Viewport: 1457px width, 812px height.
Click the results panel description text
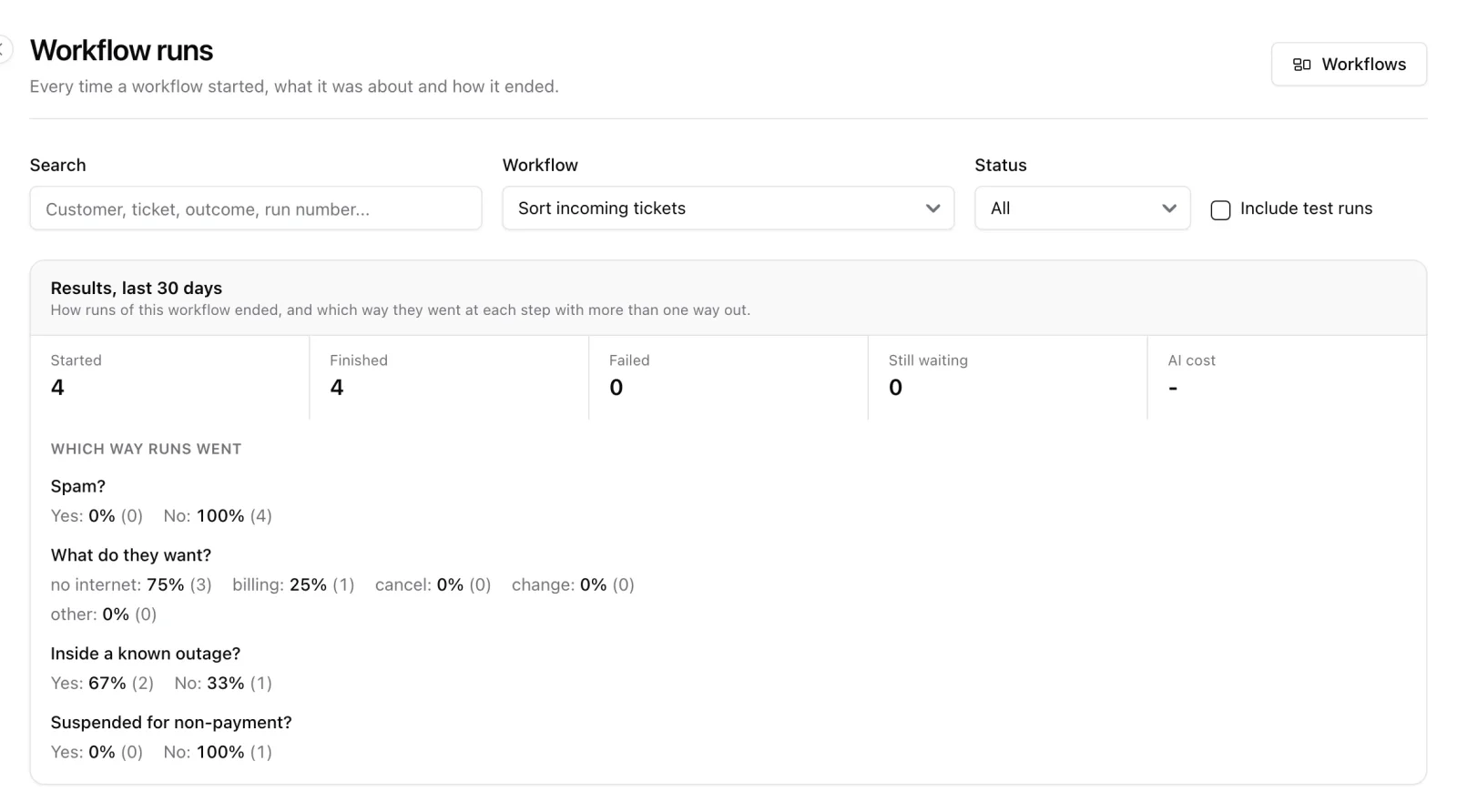401,310
